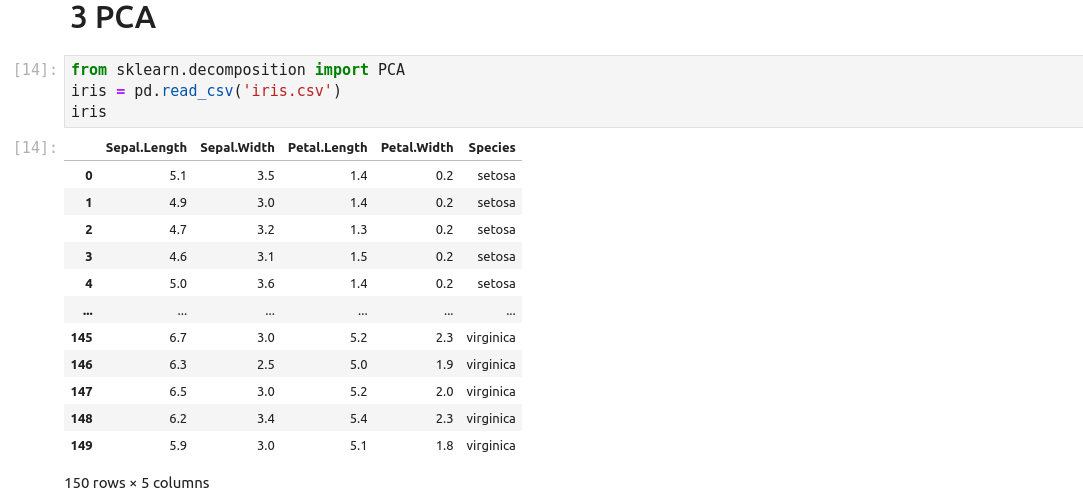The width and height of the screenshot is (1083, 503).
Task: Click the Sepal.Width column header
Action: 237,148
